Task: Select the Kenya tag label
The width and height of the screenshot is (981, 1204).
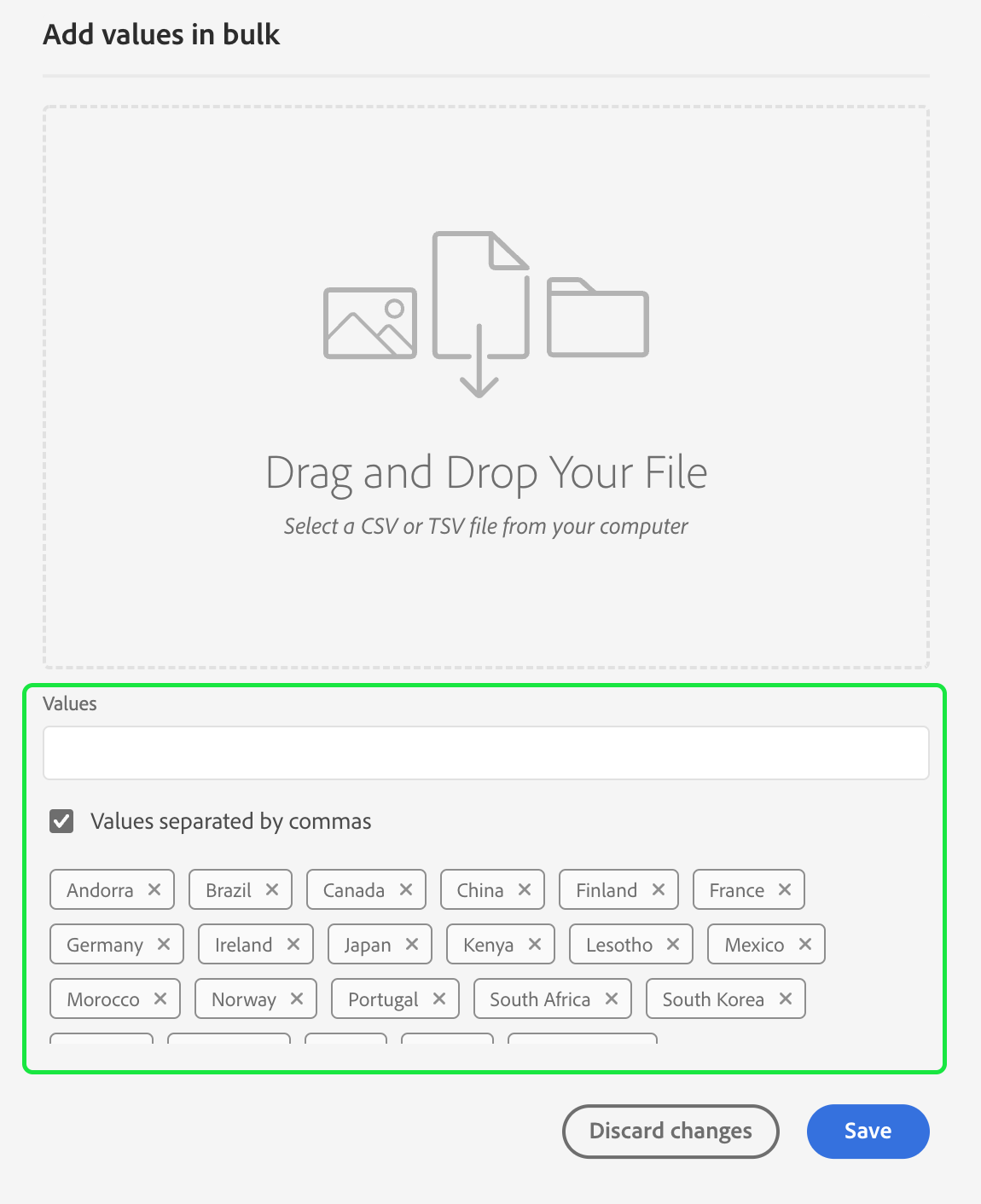Action: [x=489, y=945]
